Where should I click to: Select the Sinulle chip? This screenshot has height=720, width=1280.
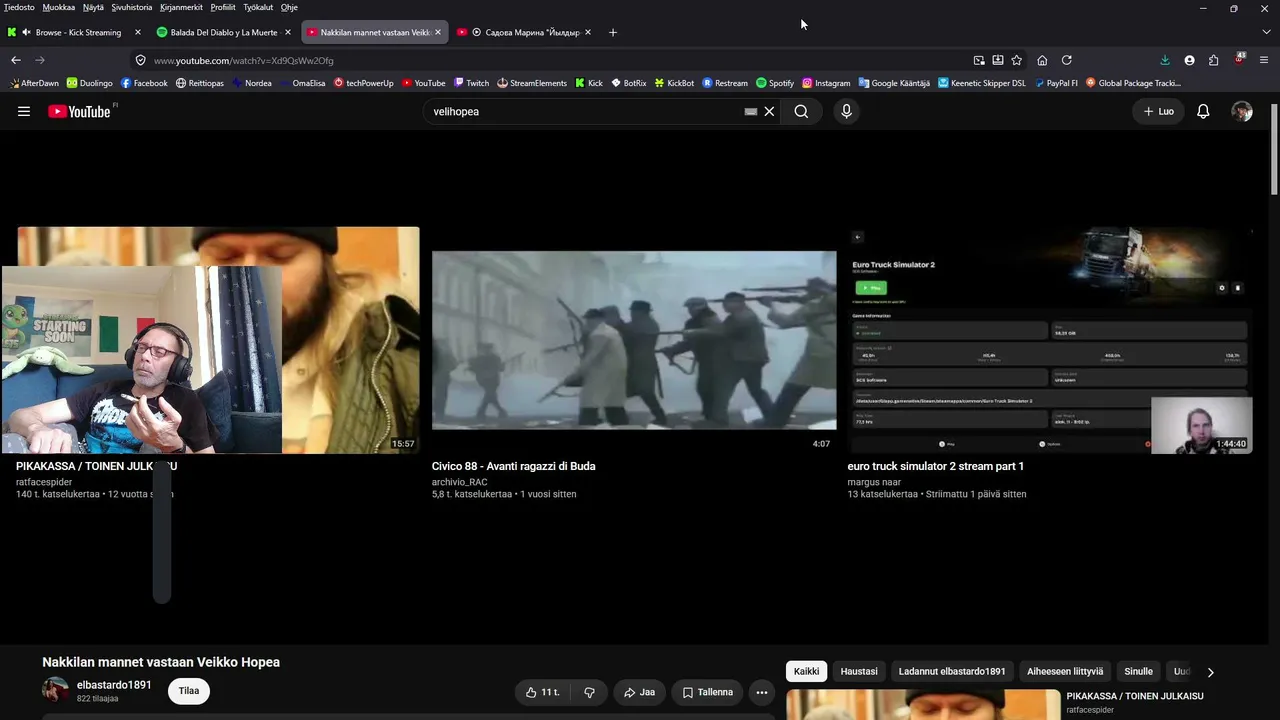[x=1138, y=671]
